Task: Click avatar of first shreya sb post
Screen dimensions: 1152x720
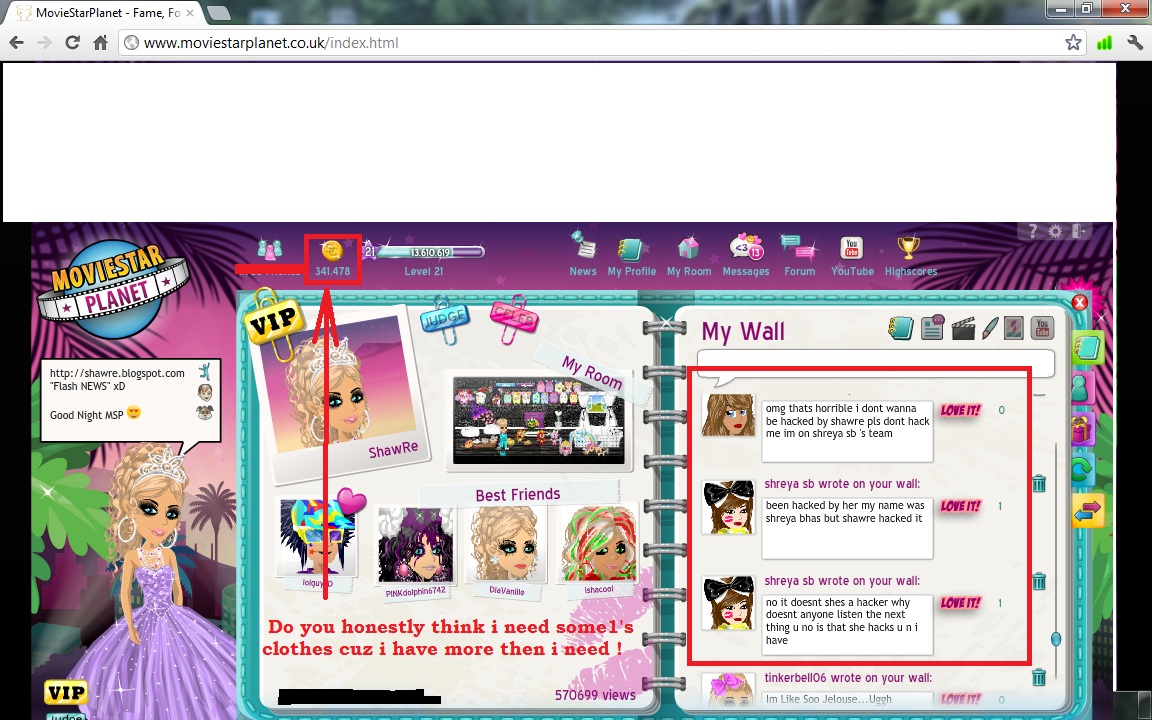Action: tap(728, 507)
